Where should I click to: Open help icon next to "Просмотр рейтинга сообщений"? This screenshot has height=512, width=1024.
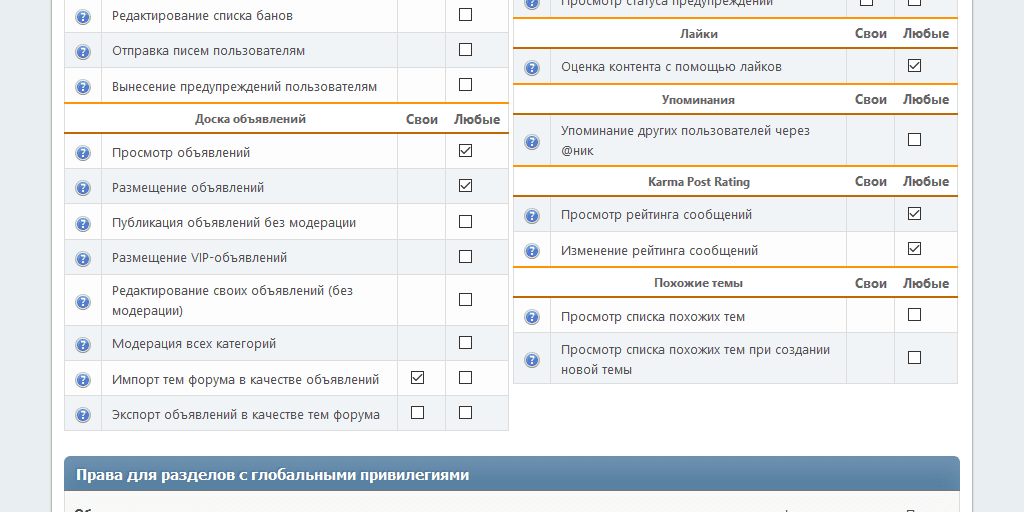coord(532,216)
